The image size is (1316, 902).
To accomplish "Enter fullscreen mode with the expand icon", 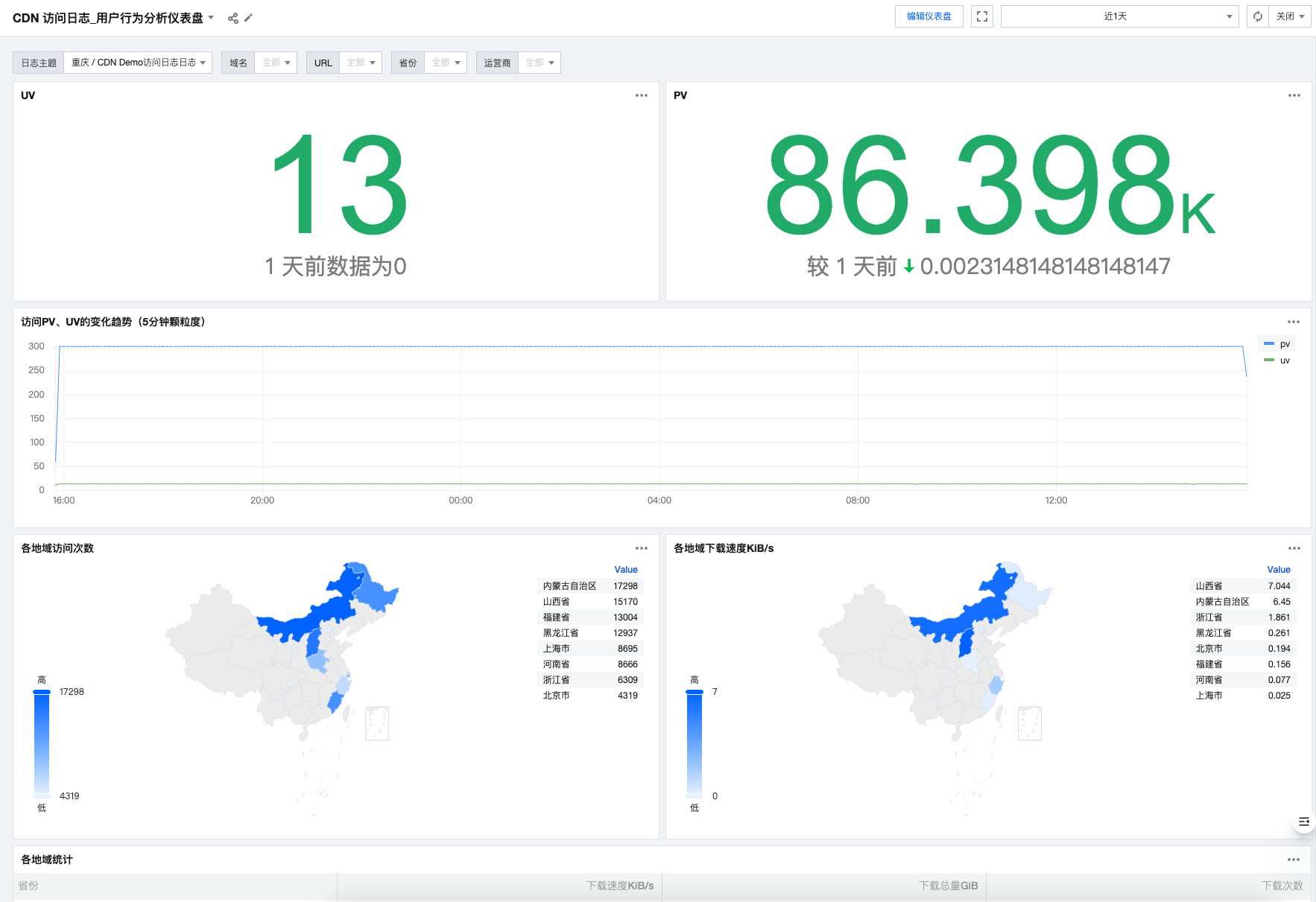I will [982, 16].
